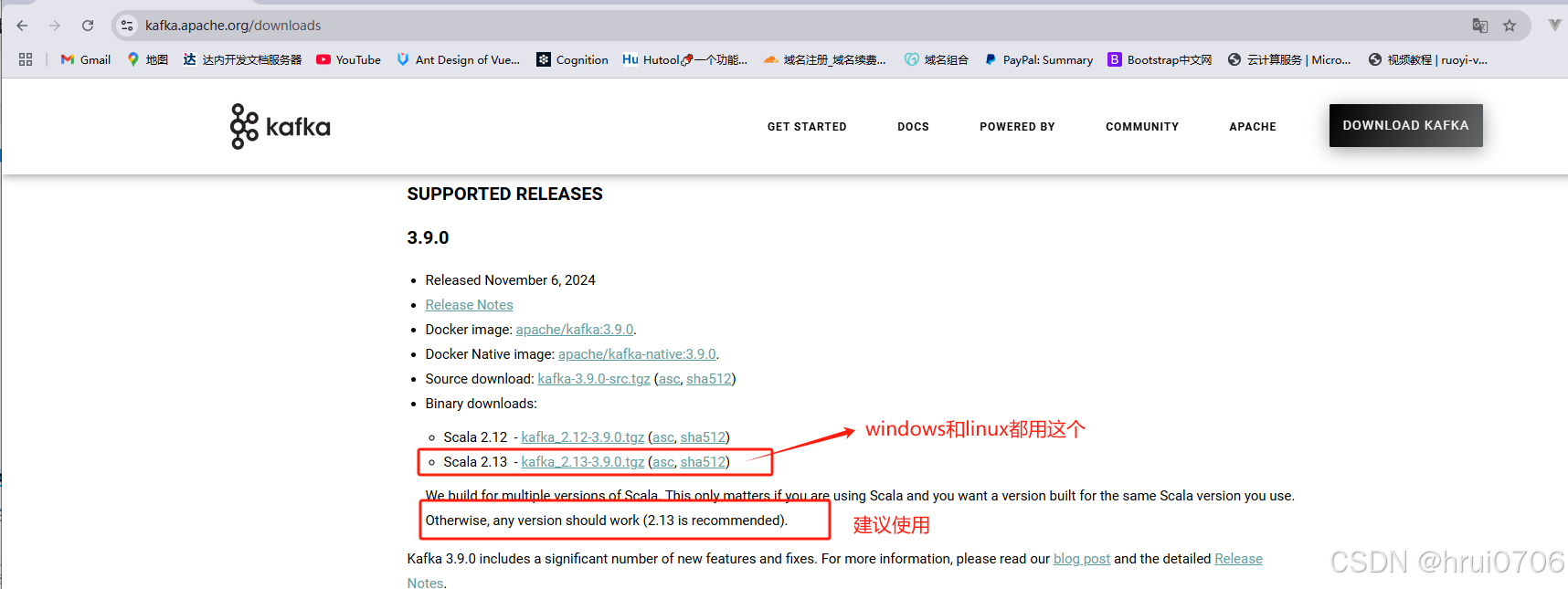Go back with the browser back arrow

pos(22,26)
